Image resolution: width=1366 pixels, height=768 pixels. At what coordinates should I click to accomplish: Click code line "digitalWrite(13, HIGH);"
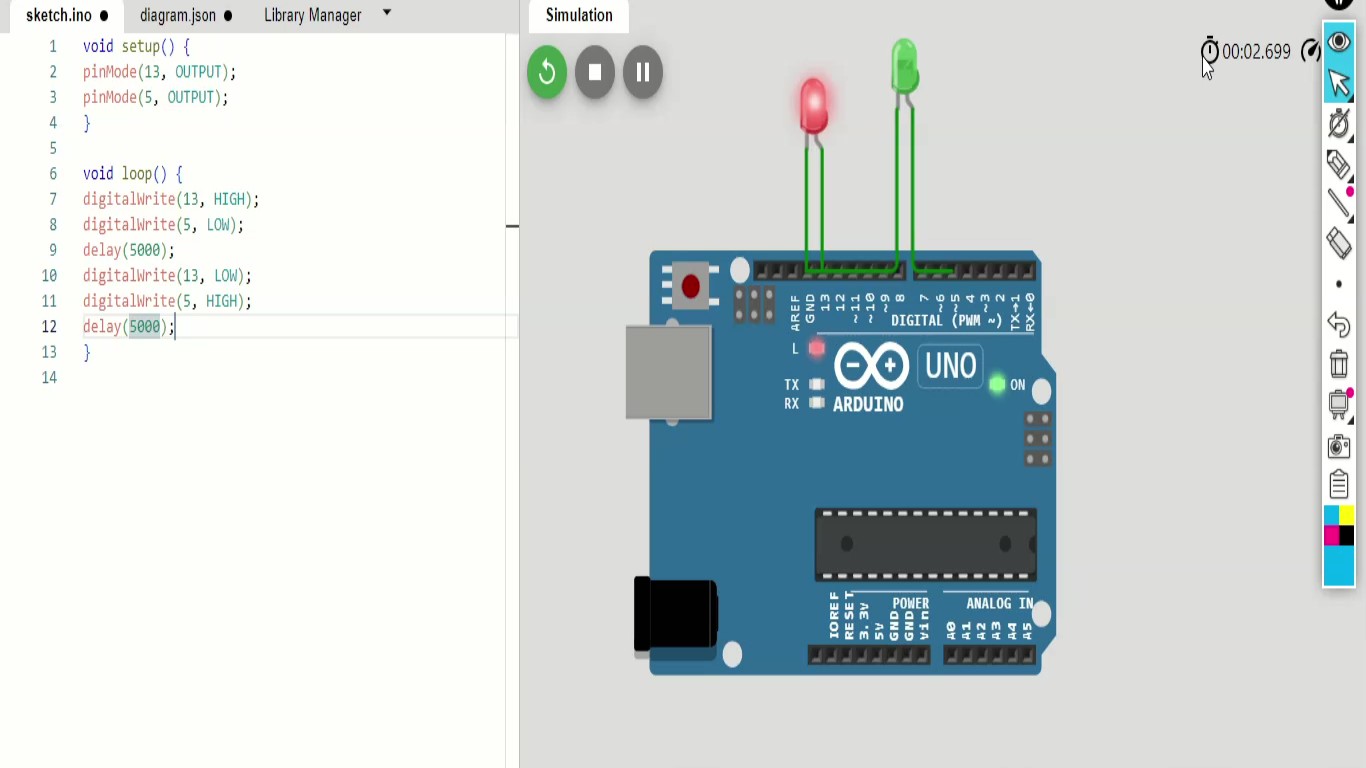[171, 199]
